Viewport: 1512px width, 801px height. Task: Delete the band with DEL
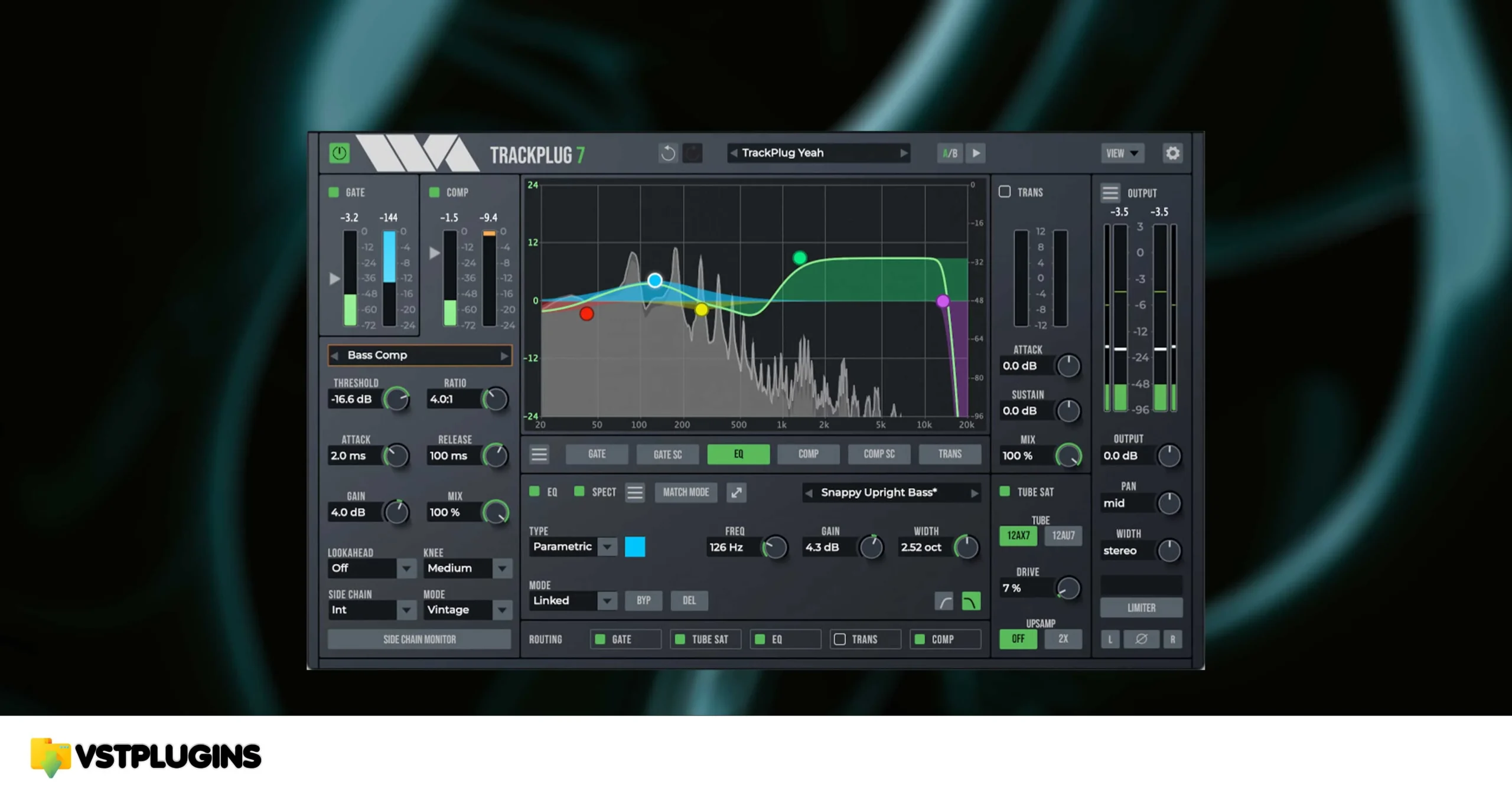coord(689,601)
